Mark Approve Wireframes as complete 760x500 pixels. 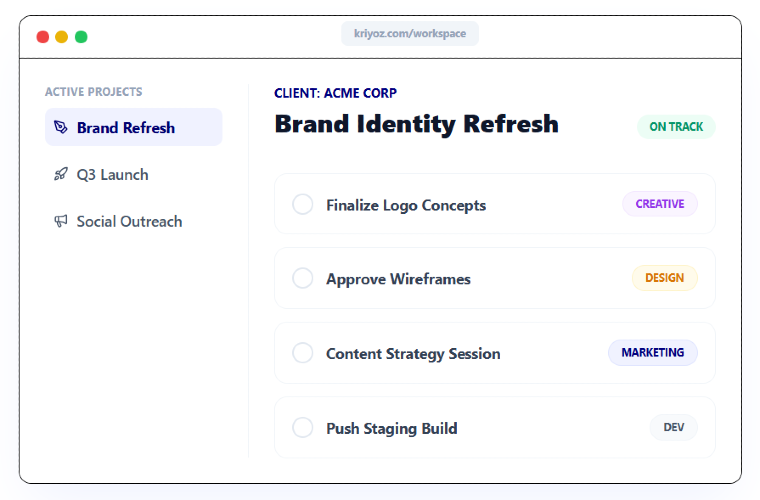click(x=302, y=278)
